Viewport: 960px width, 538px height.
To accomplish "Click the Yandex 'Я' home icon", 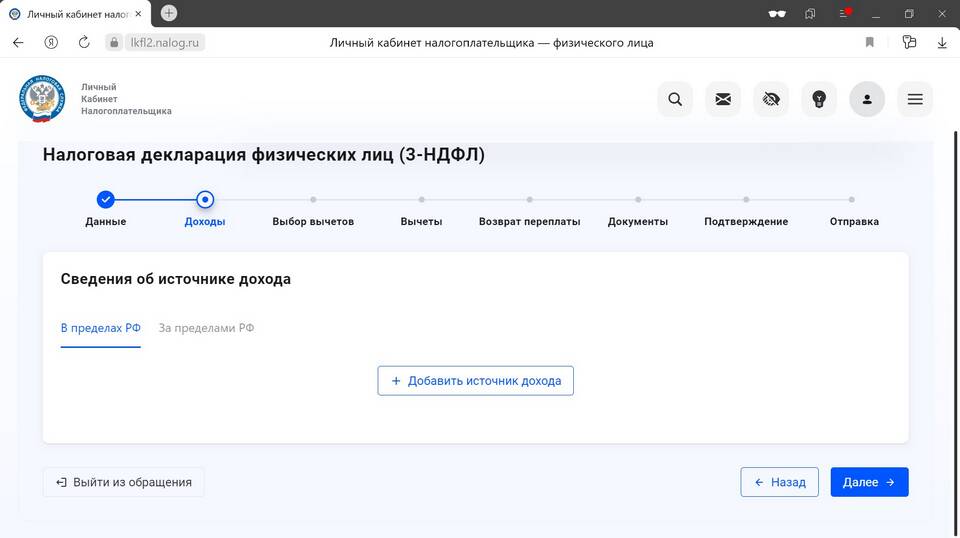I will (51, 43).
